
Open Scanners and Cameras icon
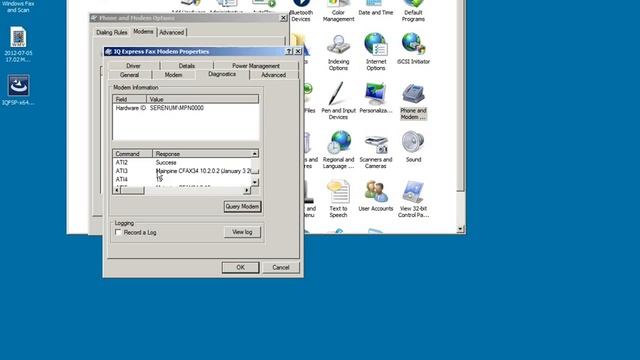tap(376, 150)
